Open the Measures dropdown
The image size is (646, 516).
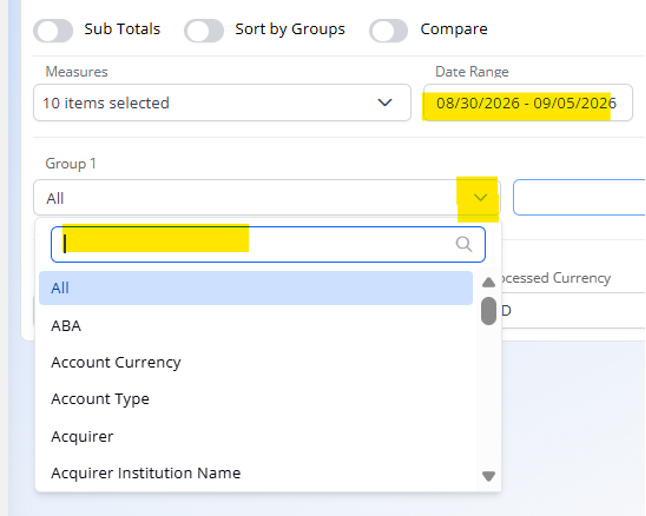click(222, 103)
